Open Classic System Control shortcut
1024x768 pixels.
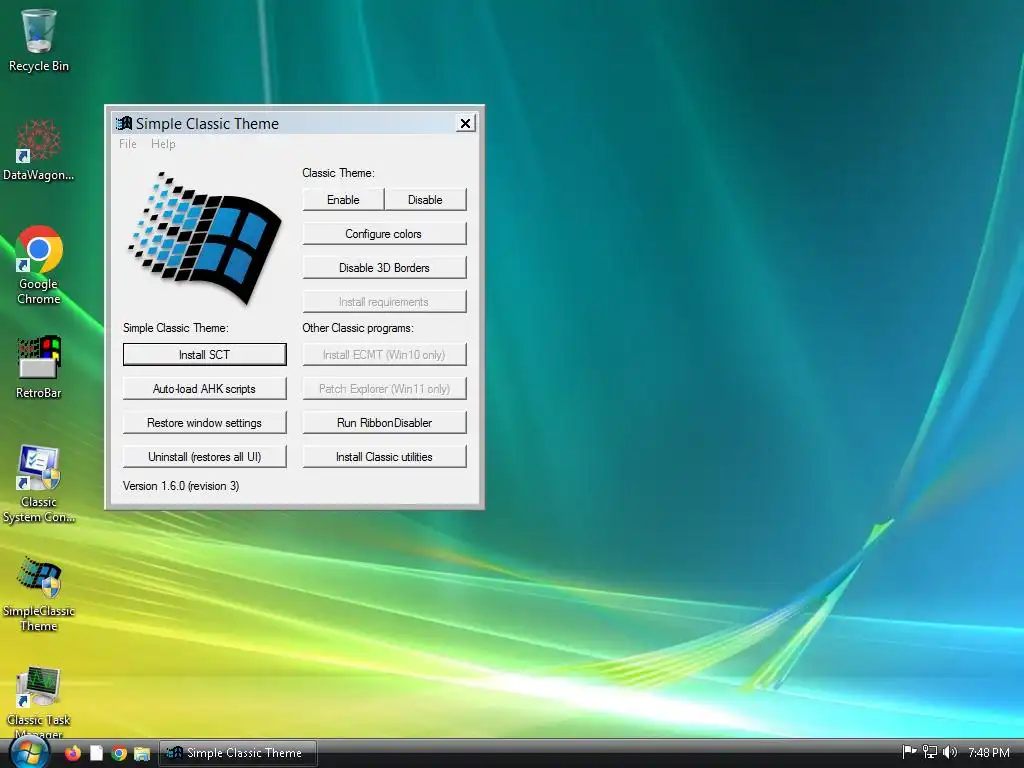tap(39, 483)
